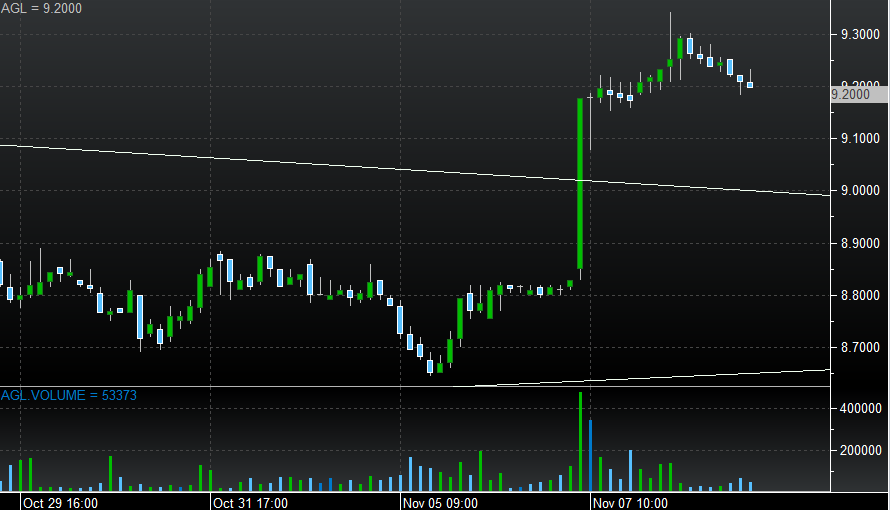
Task: Click the 8.8000 price axis label
Action: 861,296
